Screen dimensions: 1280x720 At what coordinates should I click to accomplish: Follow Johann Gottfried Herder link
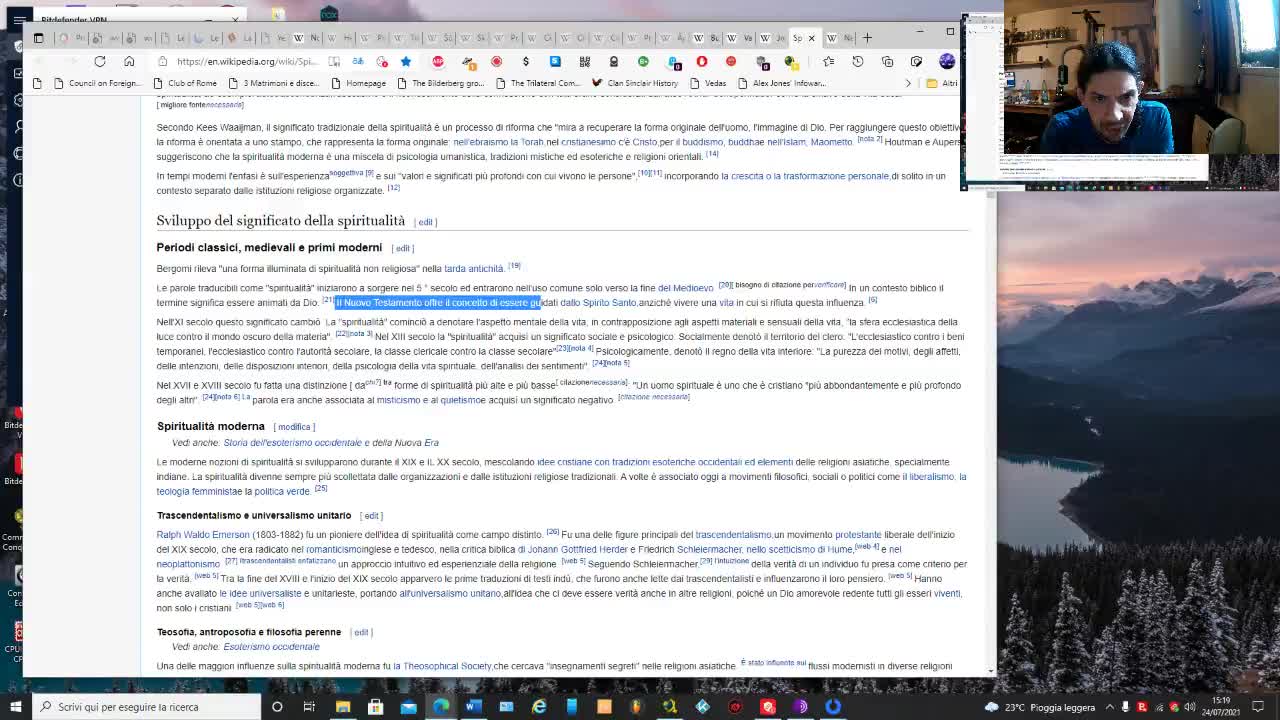pyautogui.click(x=578, y=550)
